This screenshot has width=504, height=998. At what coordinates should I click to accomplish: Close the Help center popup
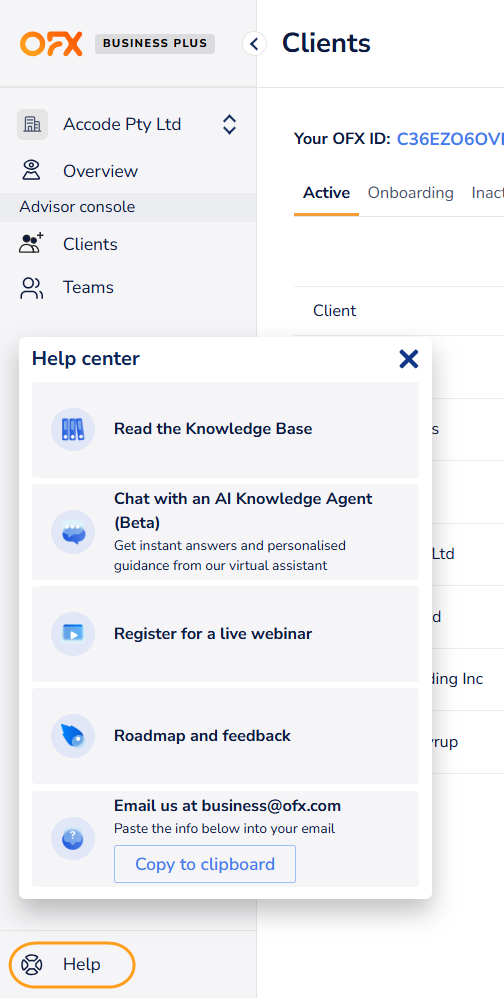coord(408,359)
